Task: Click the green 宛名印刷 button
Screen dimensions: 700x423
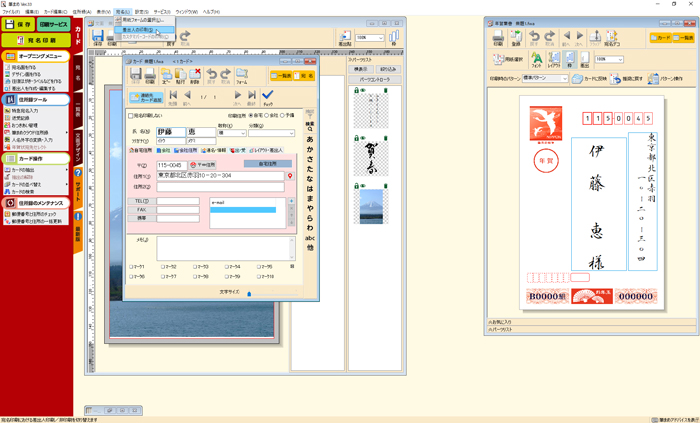Action: click(35, 39)
